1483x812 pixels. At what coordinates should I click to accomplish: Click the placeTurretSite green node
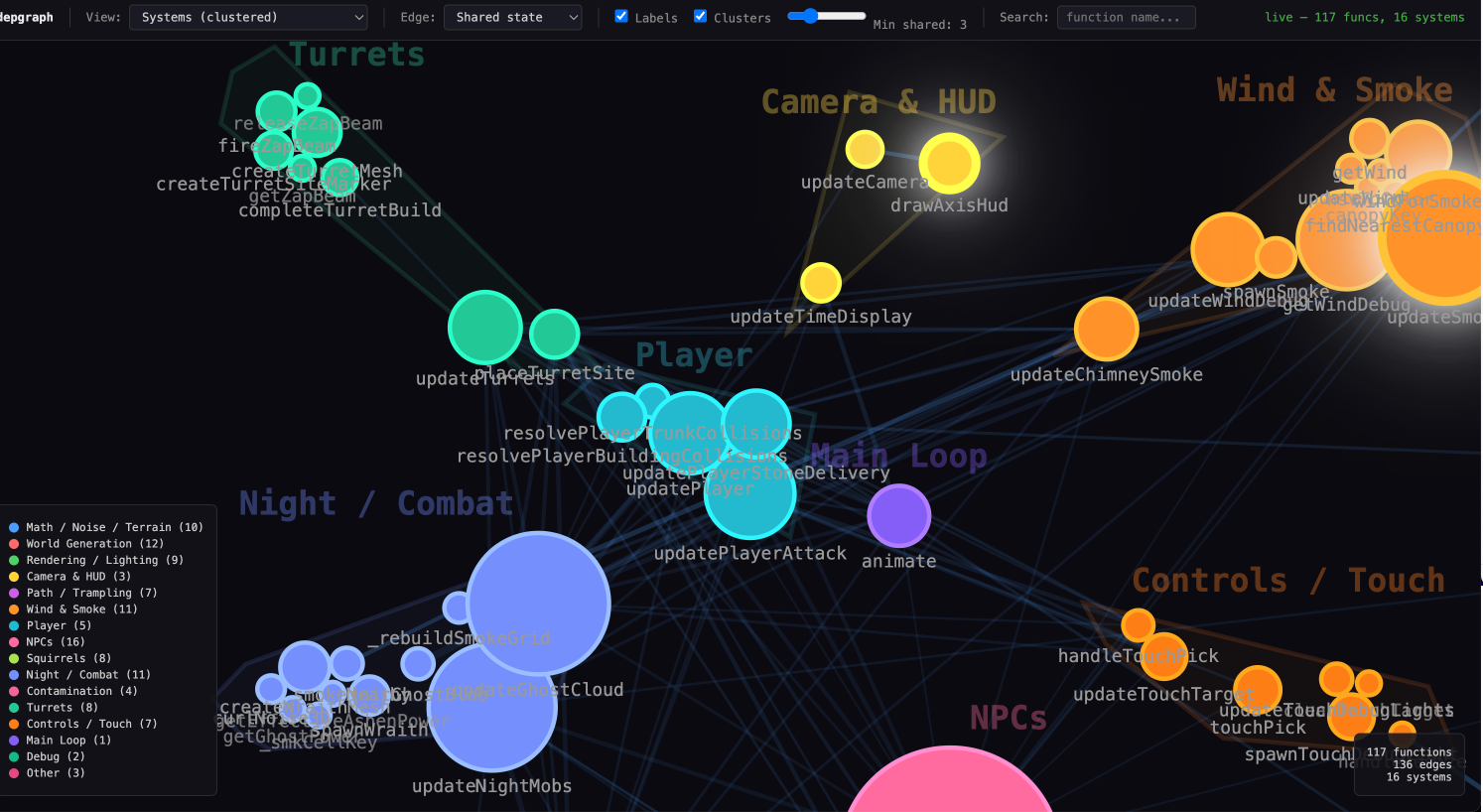click(x=554, y=335)
